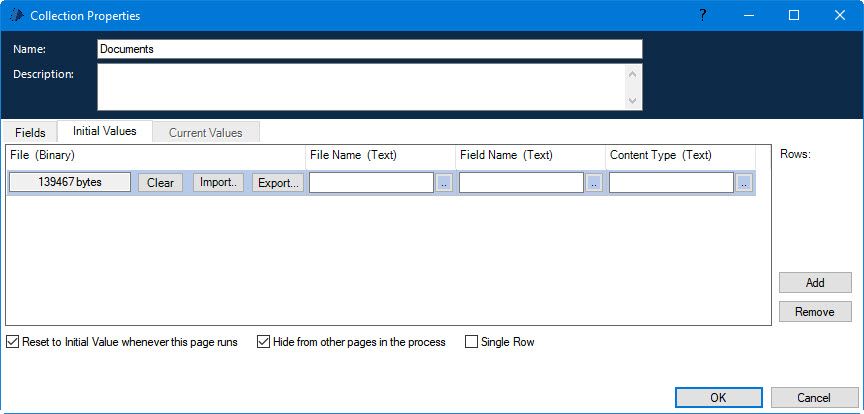Click Export... to save the binary
The width and height of the screenshot is (864, 414).
click(278, 182)
